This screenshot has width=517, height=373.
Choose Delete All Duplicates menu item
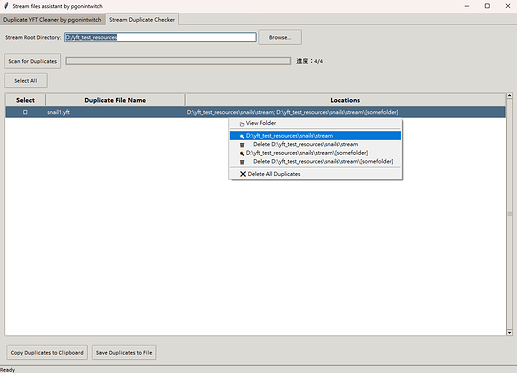coord(315,174)
